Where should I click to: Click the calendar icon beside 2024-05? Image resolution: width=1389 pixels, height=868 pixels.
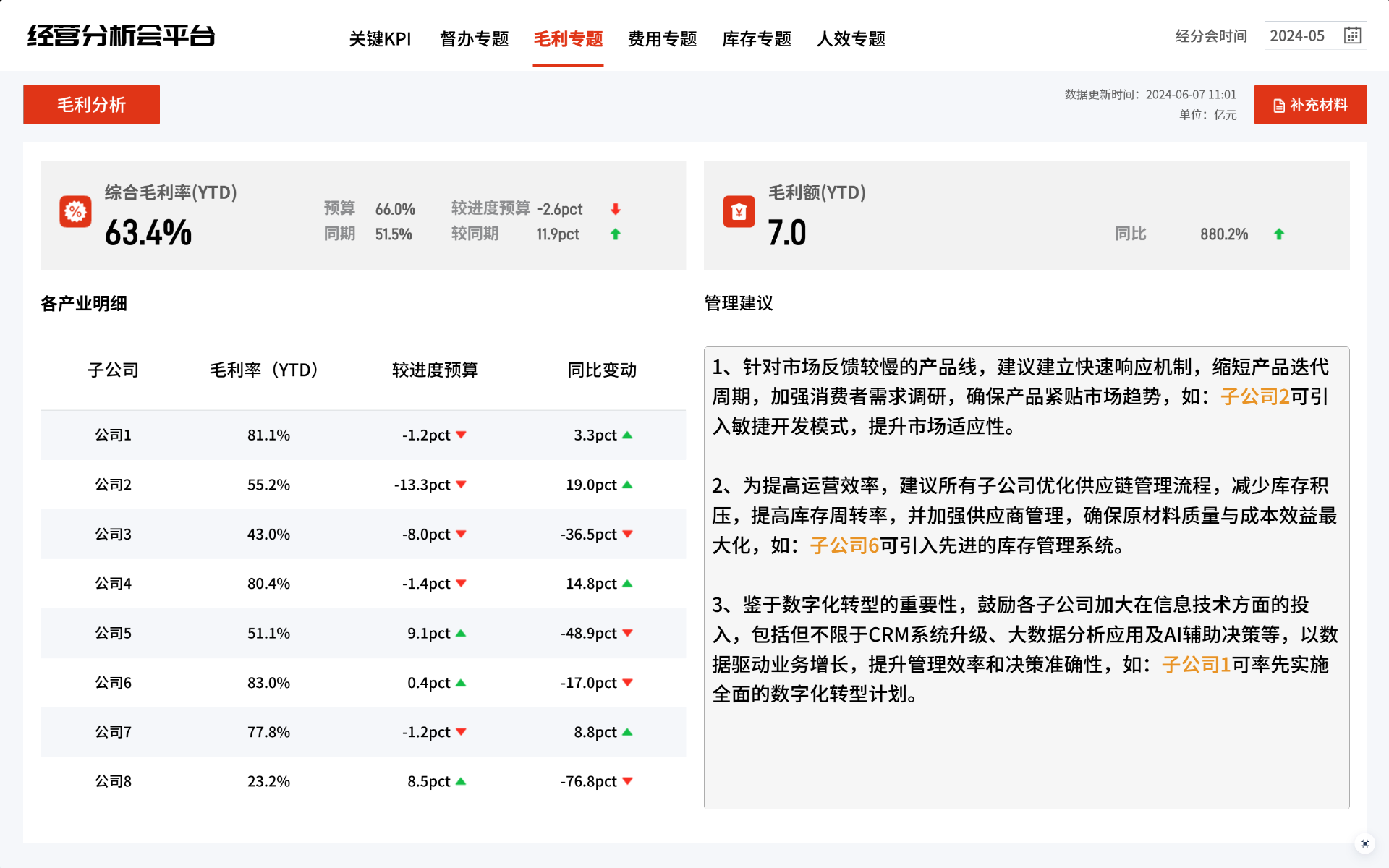point(1352,35)
